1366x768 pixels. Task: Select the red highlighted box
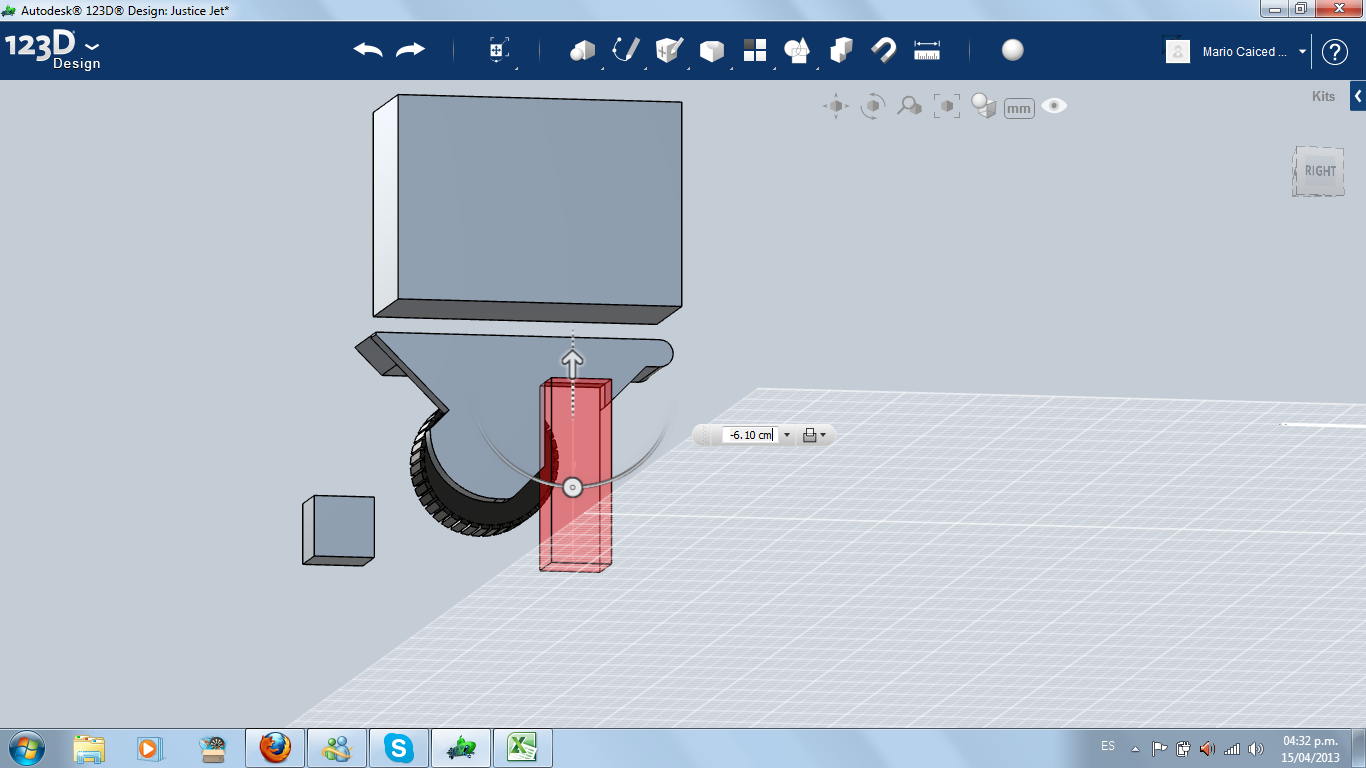pos(575,475)
